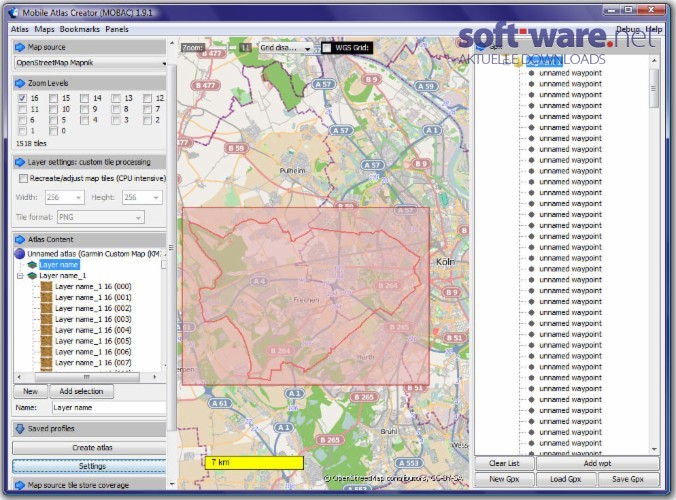Image resolution: width=676 pixels, height=500 pixels.
Task: Click the Create atlas button
Action: [89, 447]
